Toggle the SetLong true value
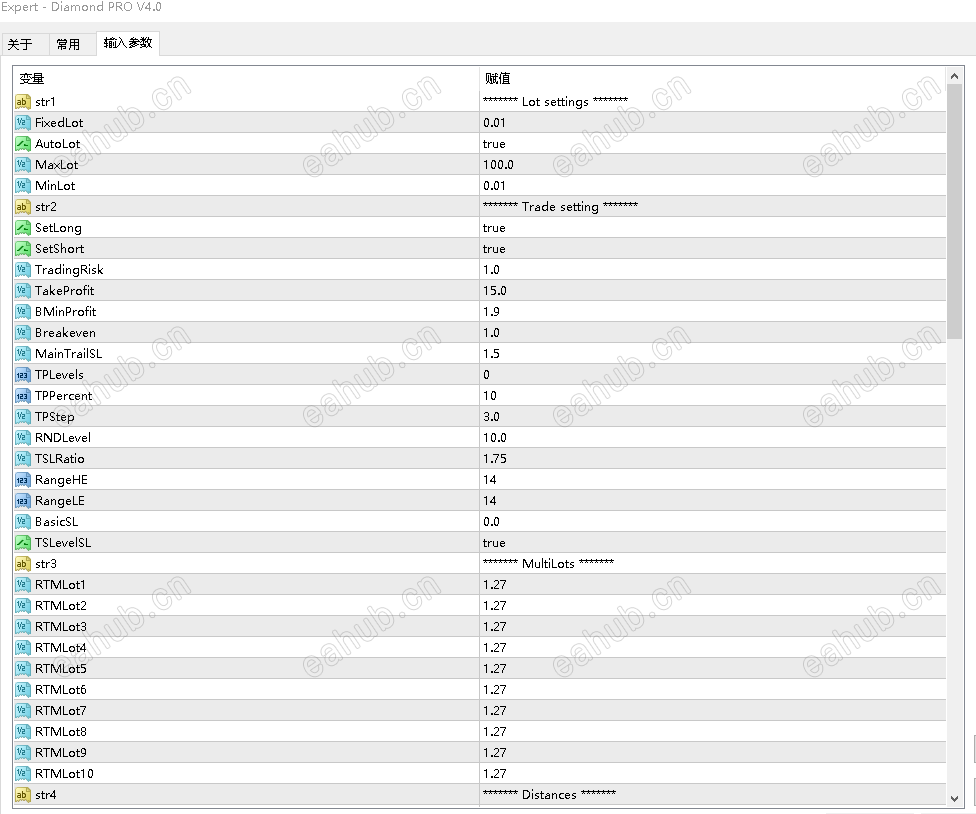Screen dimensions: 976x814 coord(494,228)
